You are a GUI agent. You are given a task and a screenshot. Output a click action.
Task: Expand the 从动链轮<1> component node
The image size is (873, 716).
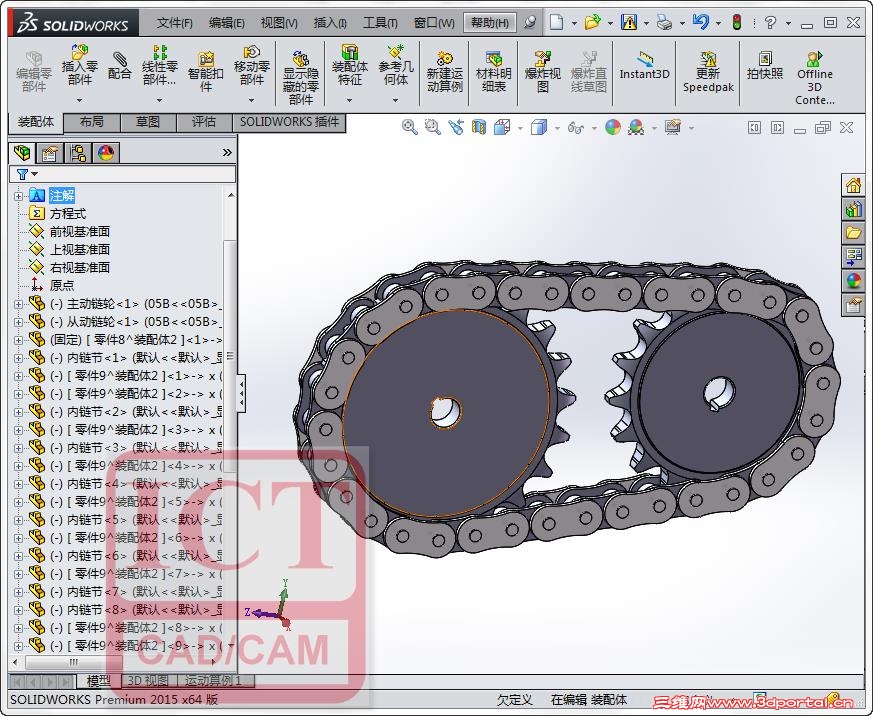18,322
